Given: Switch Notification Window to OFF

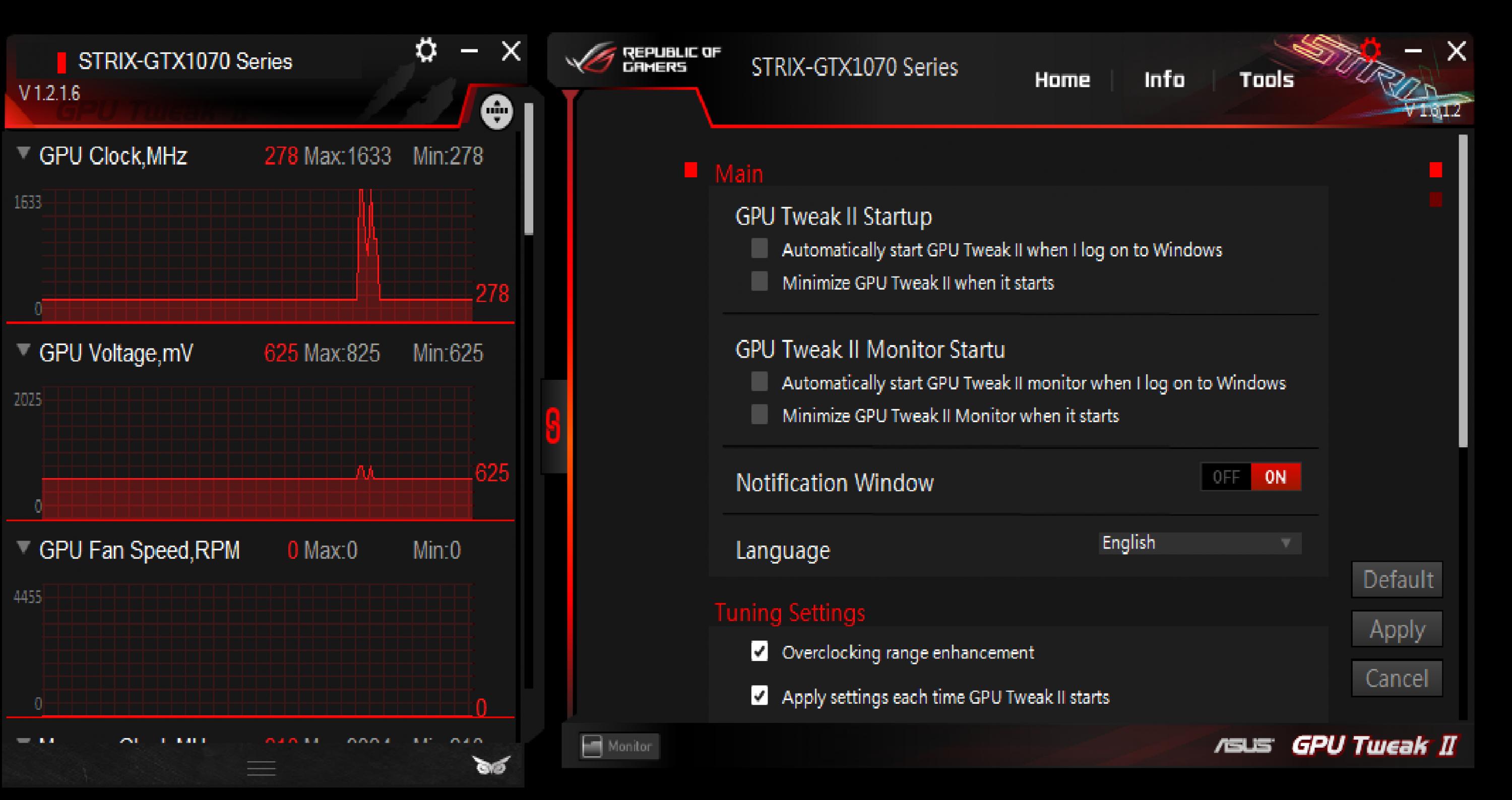Looking at the screenshot, I should point(1226,477).
